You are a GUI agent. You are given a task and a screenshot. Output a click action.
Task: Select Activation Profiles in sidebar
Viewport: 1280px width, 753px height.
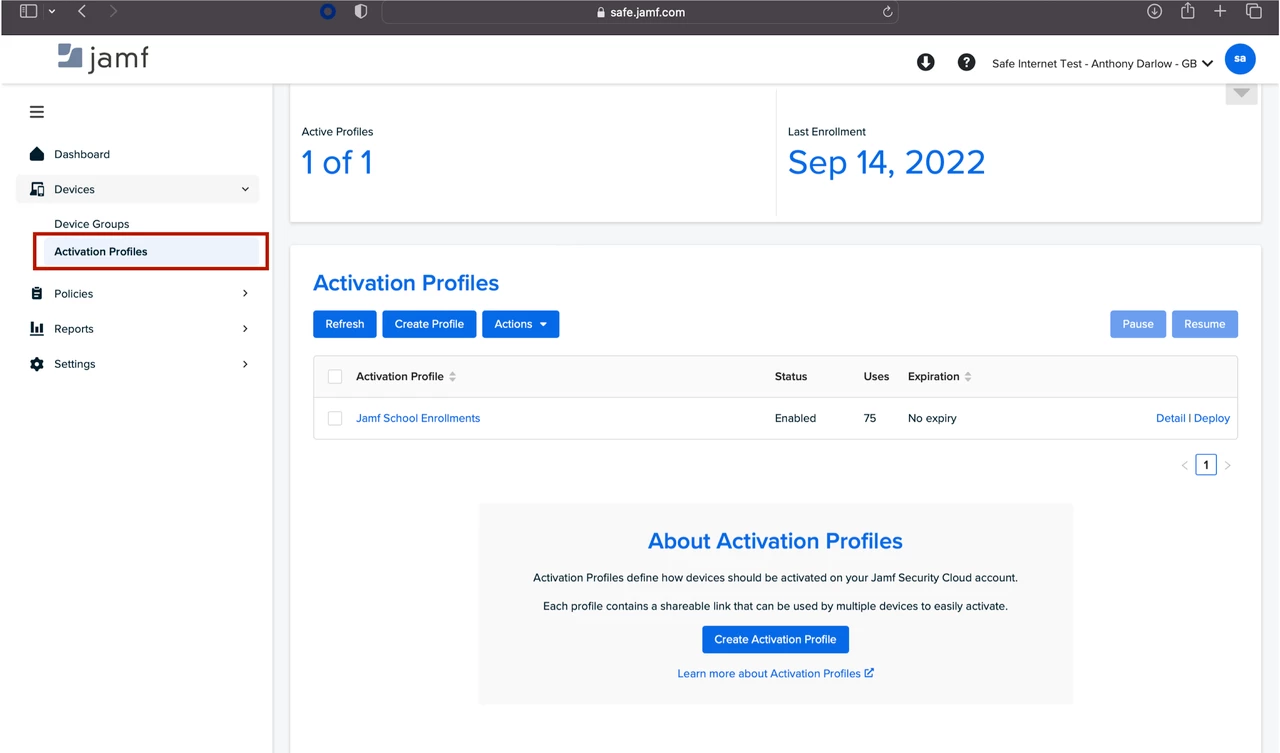coord(151,252)
